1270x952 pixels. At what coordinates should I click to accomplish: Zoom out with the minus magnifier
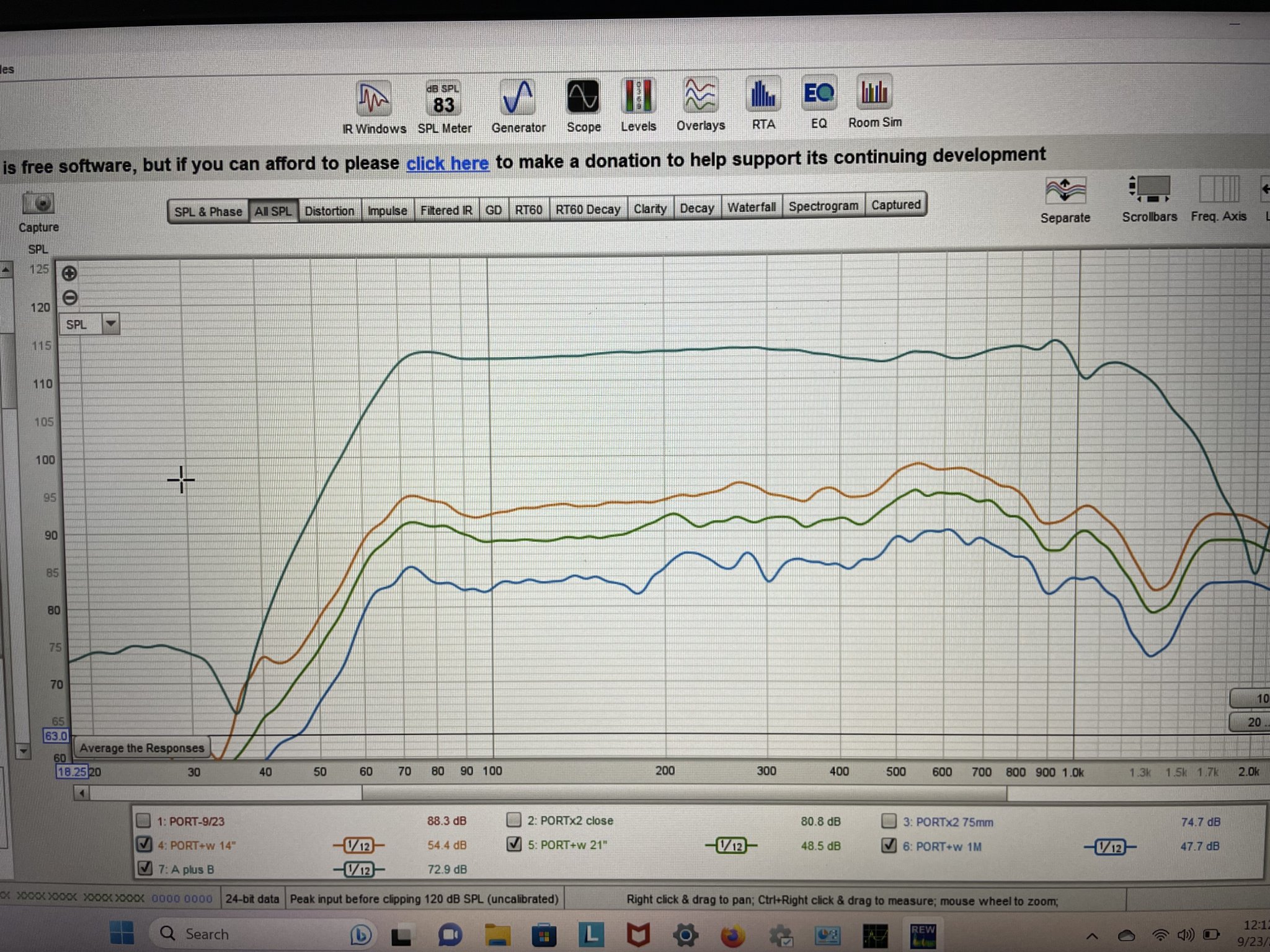pyautogui.click(x=70, y=297)
